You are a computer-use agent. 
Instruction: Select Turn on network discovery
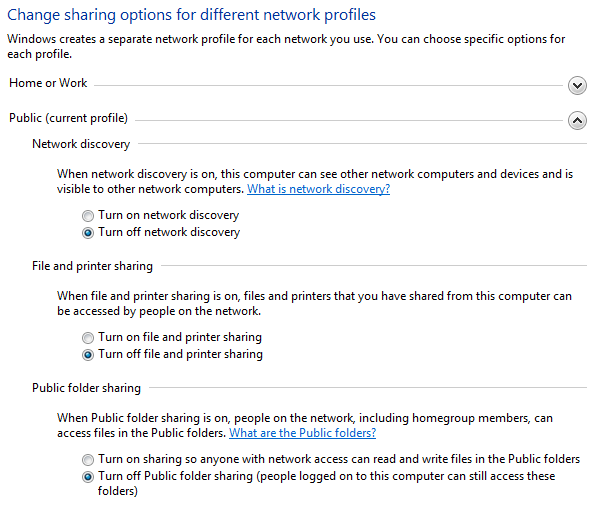(89, 215)
